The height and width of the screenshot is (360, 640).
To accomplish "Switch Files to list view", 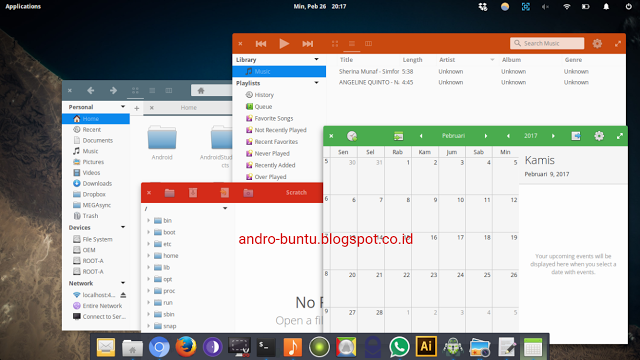I will tap(152, 90).
